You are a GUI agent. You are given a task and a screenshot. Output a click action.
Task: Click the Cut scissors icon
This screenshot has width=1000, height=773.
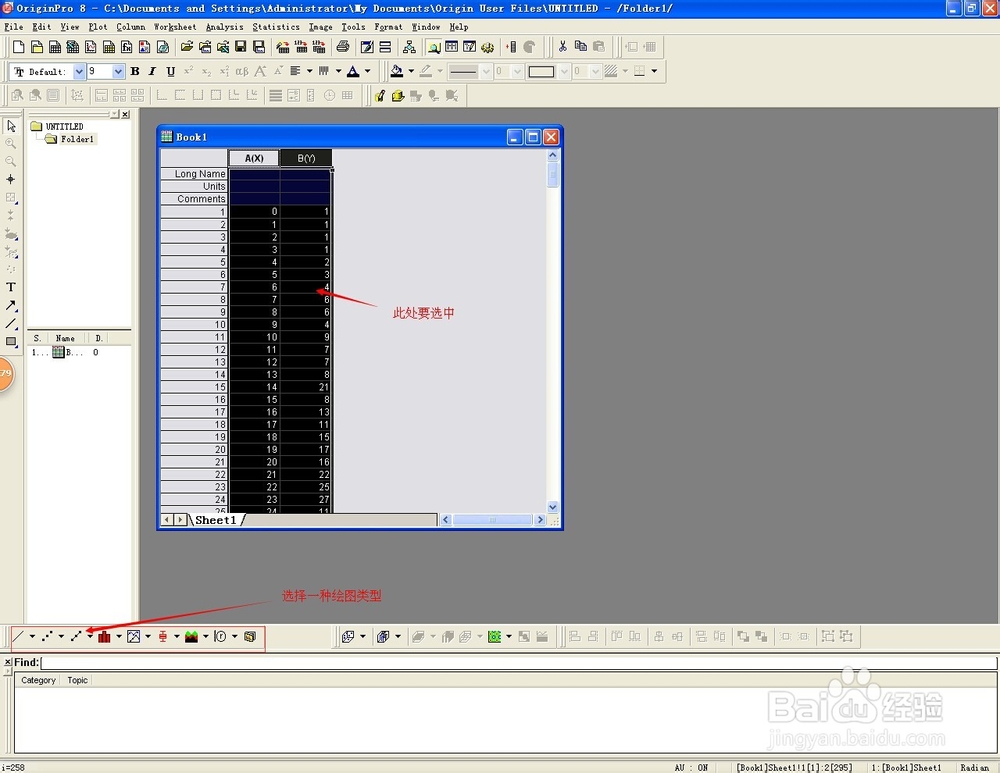coord(562,47)
